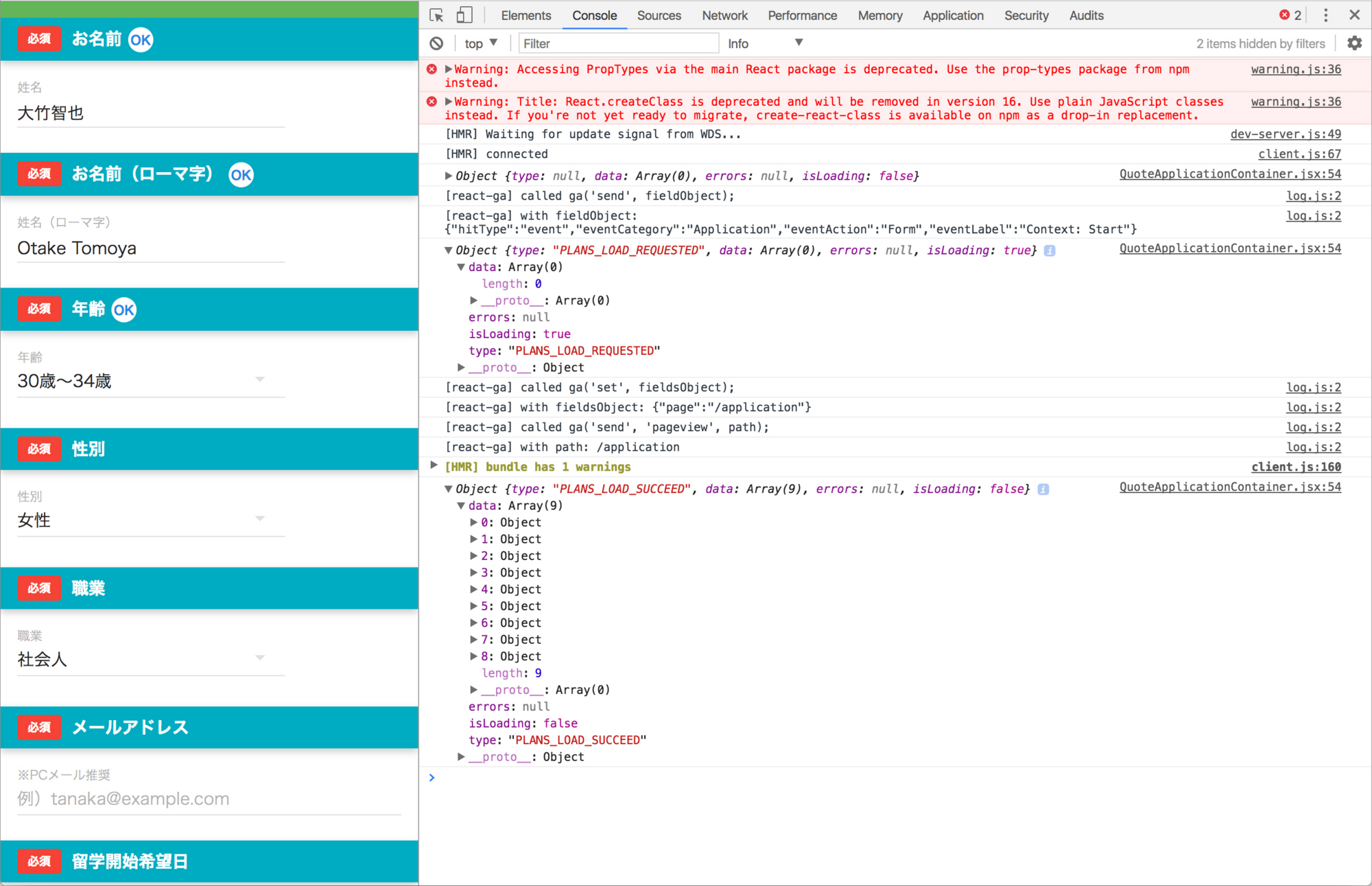This screenshot has width=1372, height=886.
Task: Clear the console with the ban icon
Action: click(x=436, y=43)
